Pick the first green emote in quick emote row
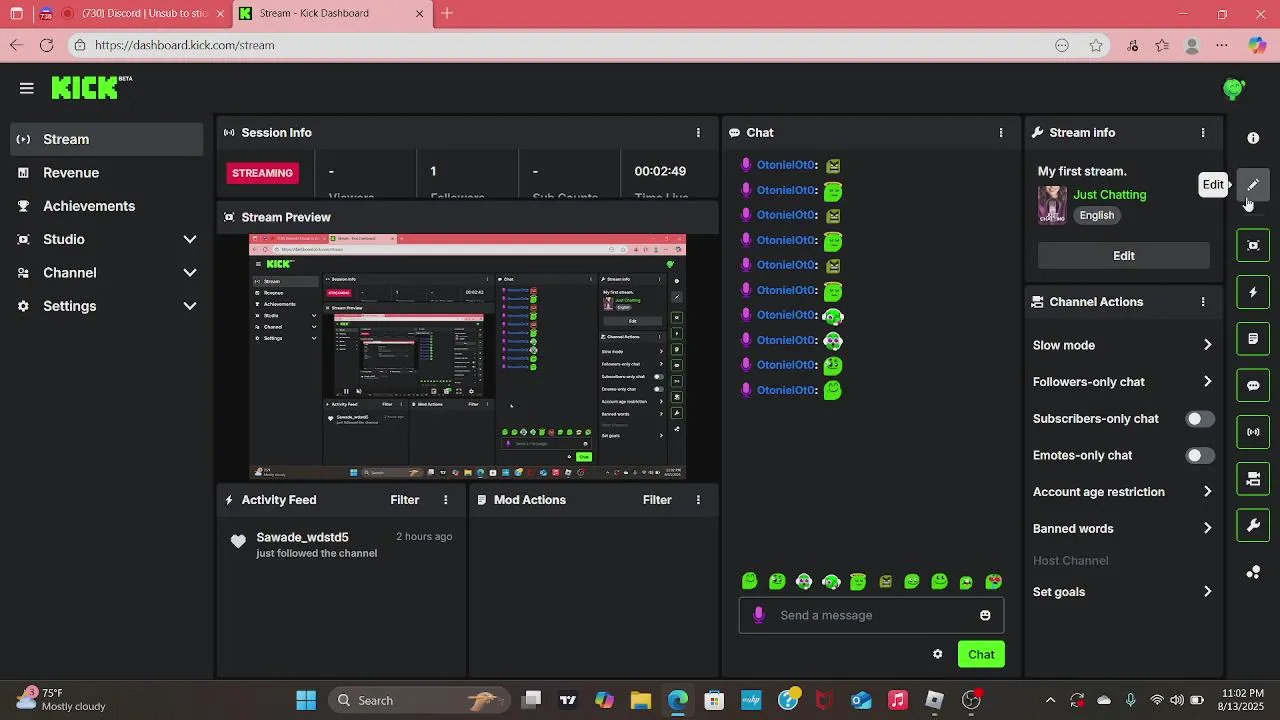 [x=750, y=581]
